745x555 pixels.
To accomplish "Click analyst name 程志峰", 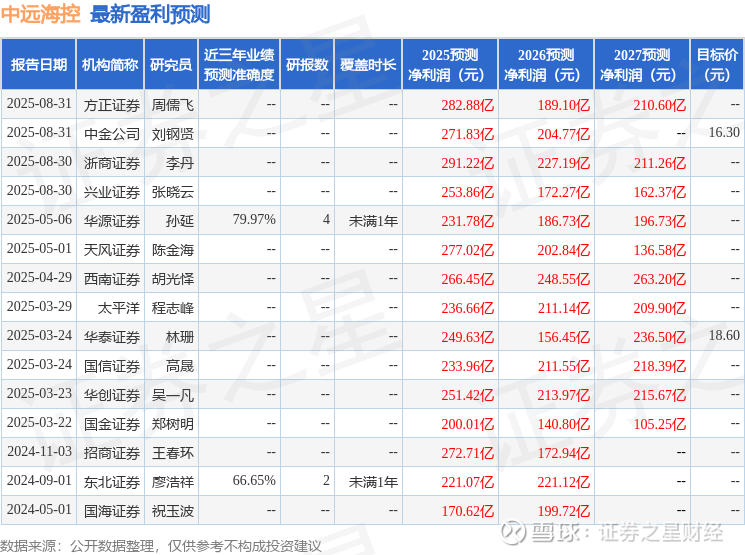I will 172,308.
